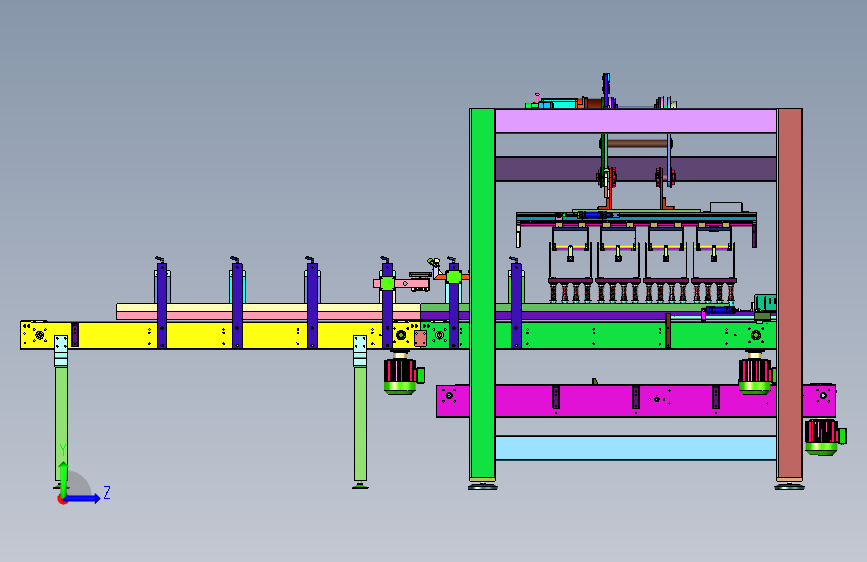The width and height of the screenshot is (867, 562).
Task: Select the magenta lower conveyor frame
Action: pos(636,400)
